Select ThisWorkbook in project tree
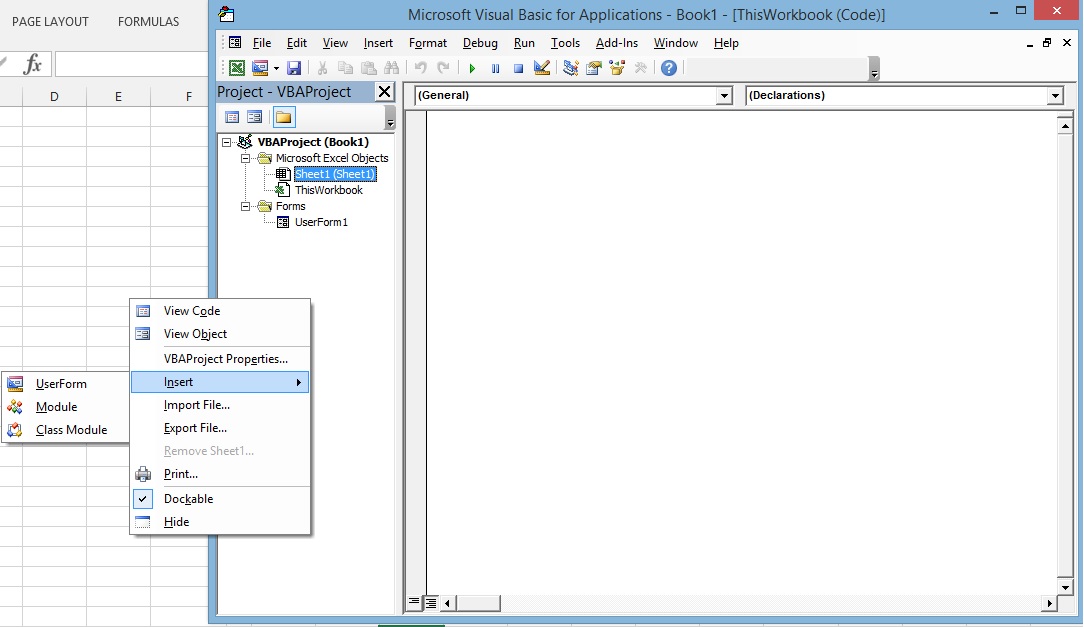1084x627 pixels. tap(328, 190)
